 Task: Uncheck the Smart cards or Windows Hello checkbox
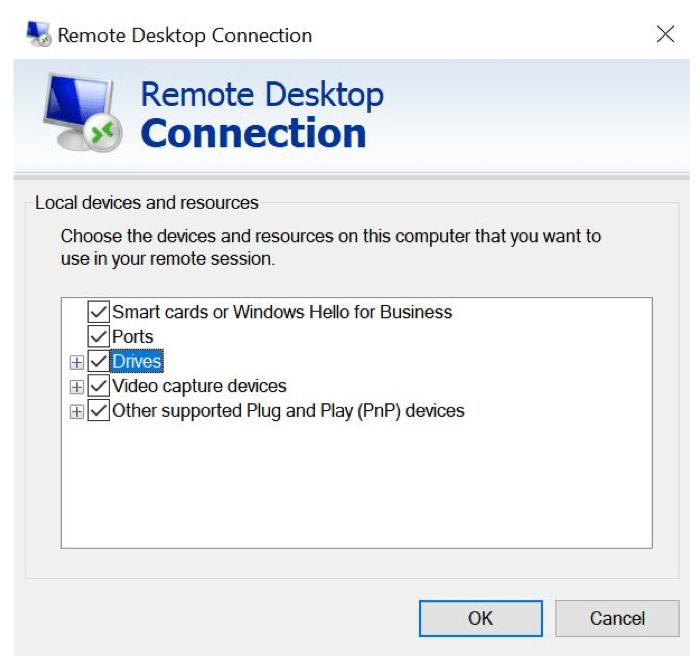coord(98,312)
